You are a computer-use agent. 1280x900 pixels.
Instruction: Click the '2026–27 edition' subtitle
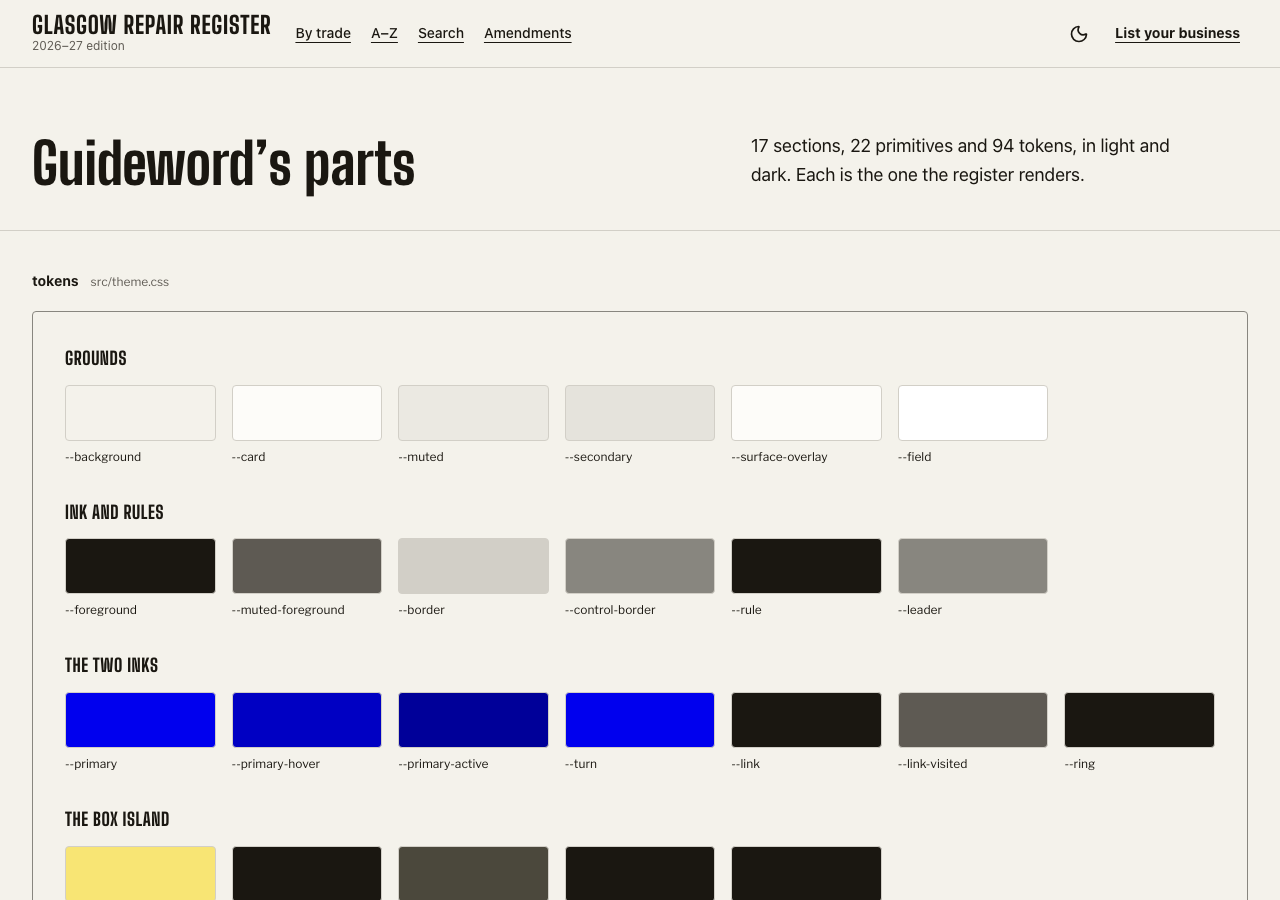tap(78, 46)
